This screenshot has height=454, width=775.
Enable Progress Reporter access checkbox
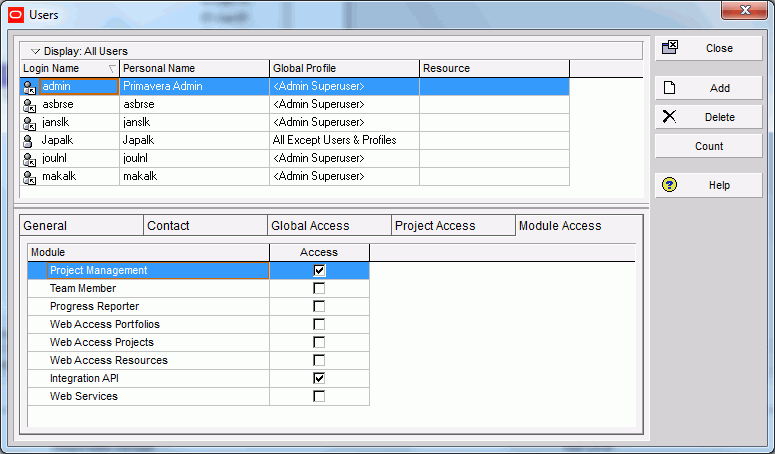319,306
